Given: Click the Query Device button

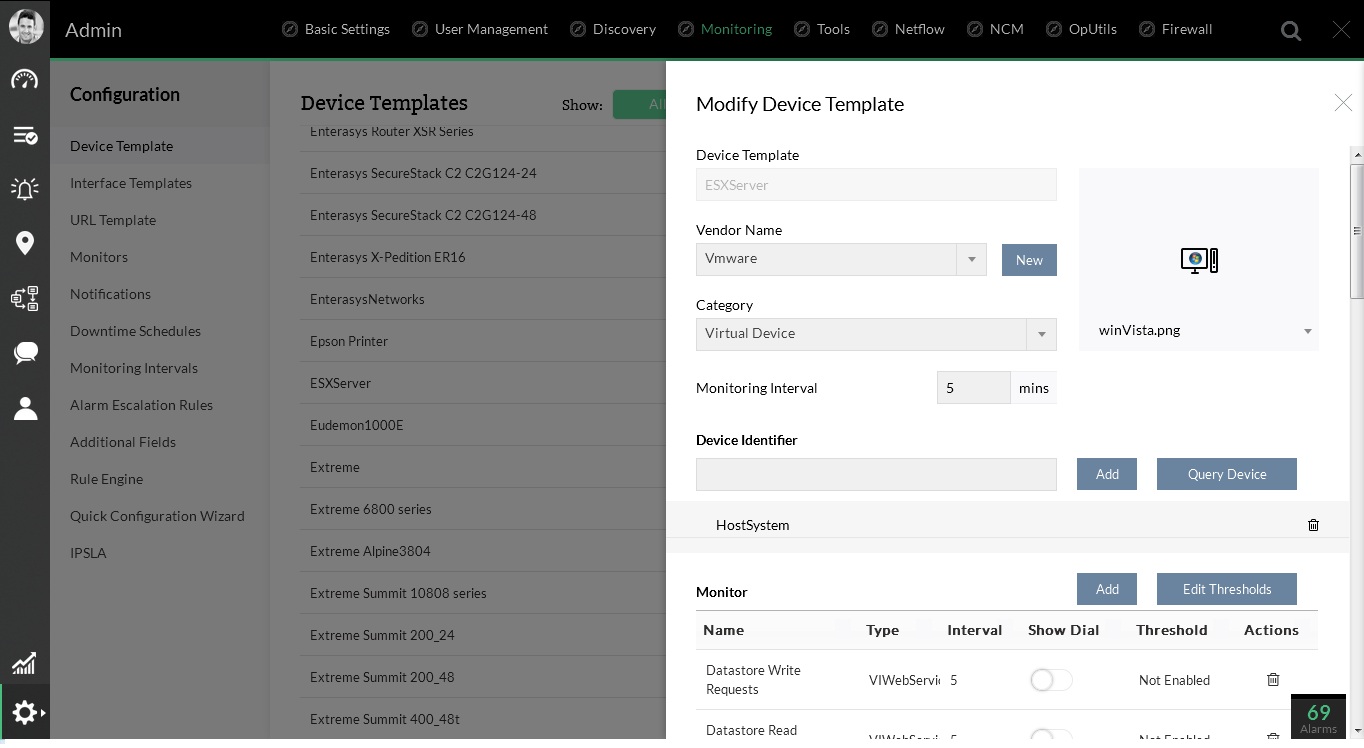Looking at the screenshot, I should point(1226,474).
